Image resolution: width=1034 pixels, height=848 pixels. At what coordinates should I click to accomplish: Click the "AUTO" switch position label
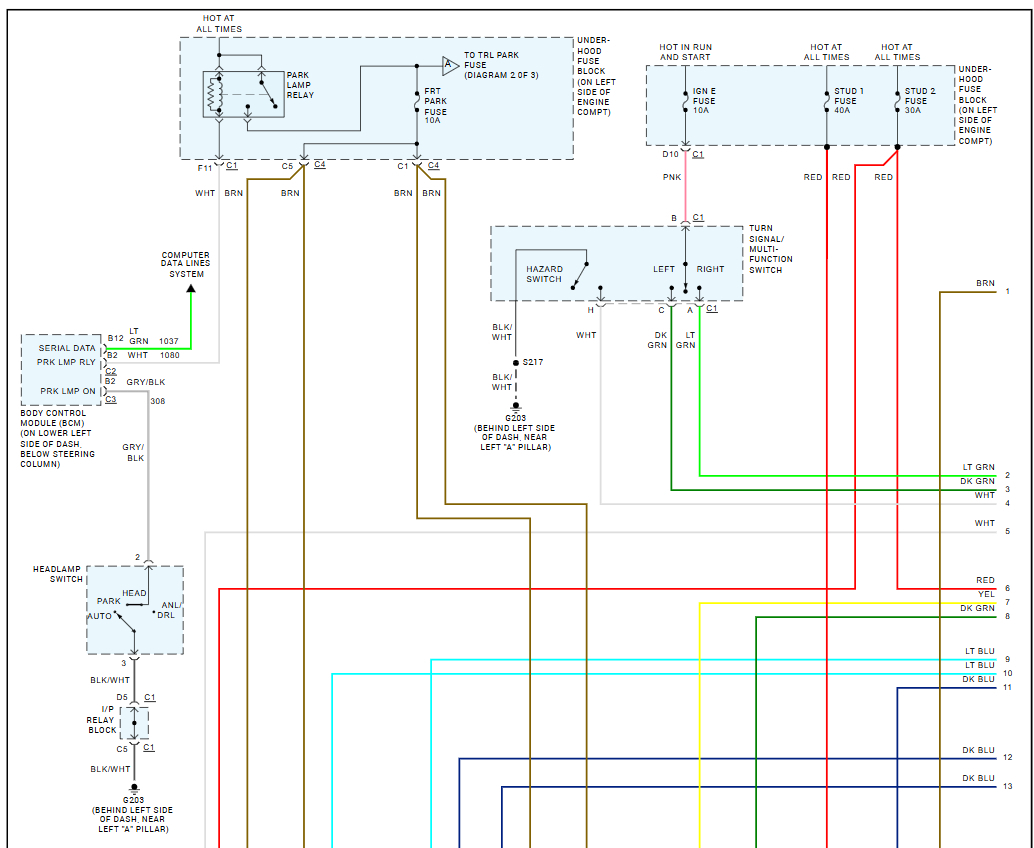pyautogui.click(x=100, y=616)
